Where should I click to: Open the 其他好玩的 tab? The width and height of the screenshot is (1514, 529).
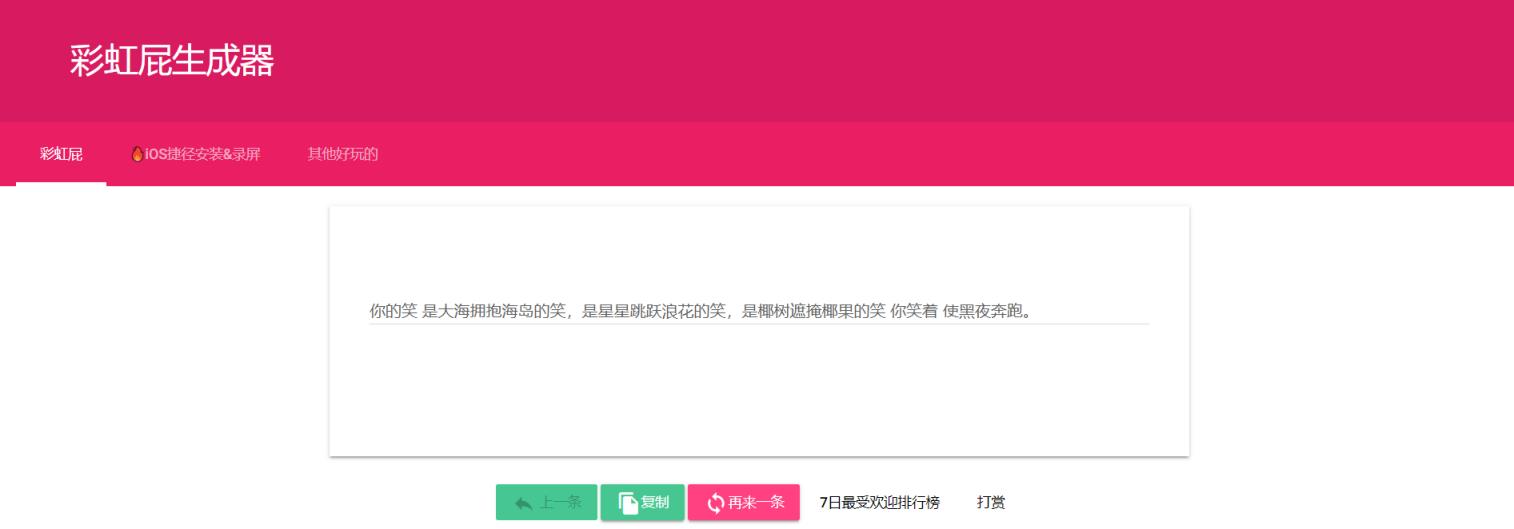click(x=343, y=154)
